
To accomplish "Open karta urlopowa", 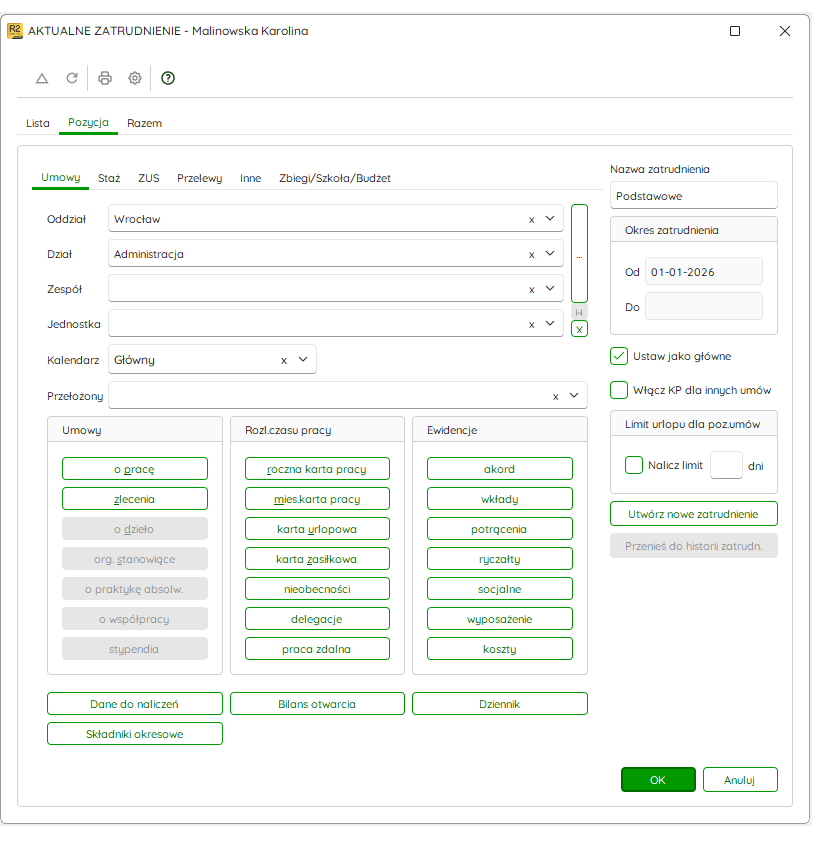I will pyautogui.click(x=317, y=529).
